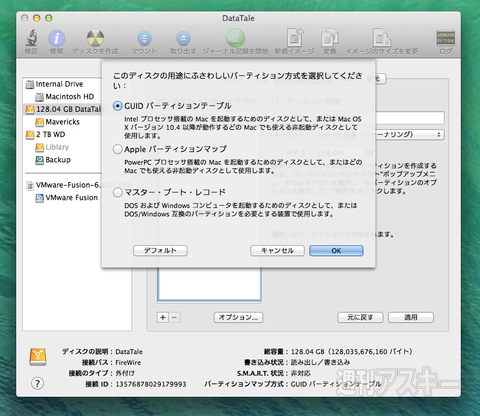Select the Mavericks volume
This screenshot has height=416, width=480.
pos(58,122)
